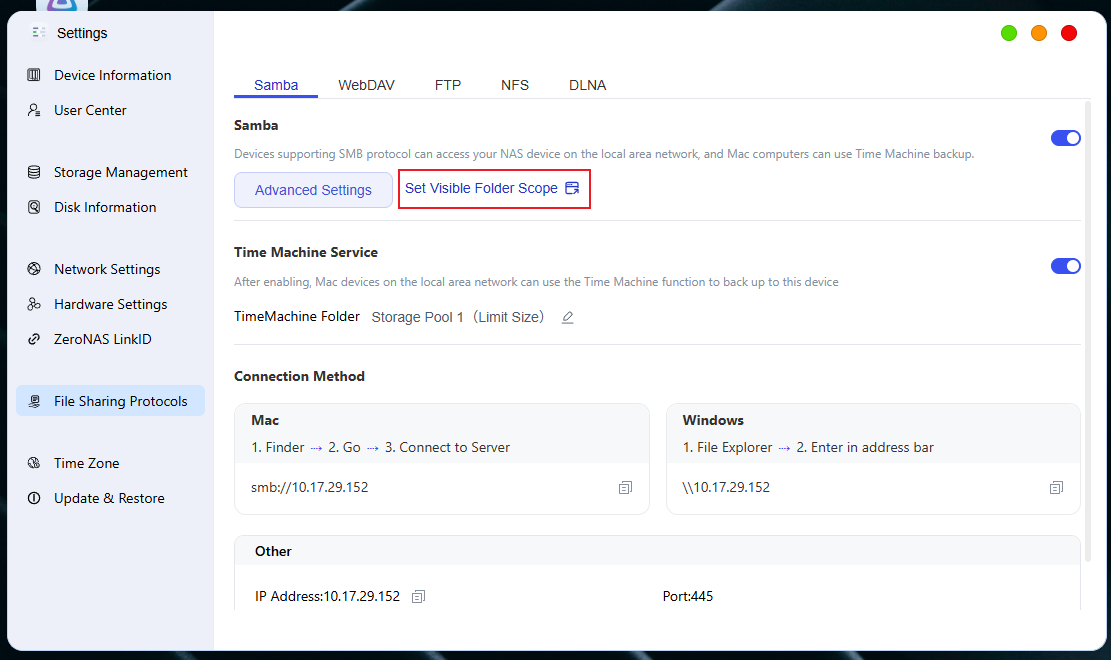Click the "2. Enter in address bar" step
Screen dimensions: 1111x660
[x=865, y=447]
